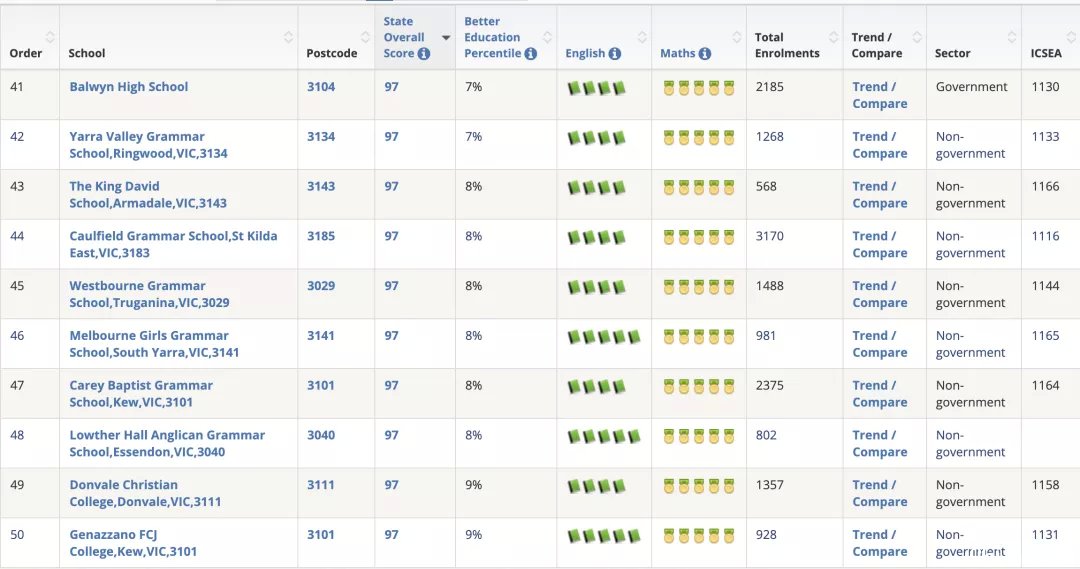Click Maths medal rating for Caulfield Grammar School
This screenshot has height=569, width=1080.
pyautogui.click(x=699, y=237)
